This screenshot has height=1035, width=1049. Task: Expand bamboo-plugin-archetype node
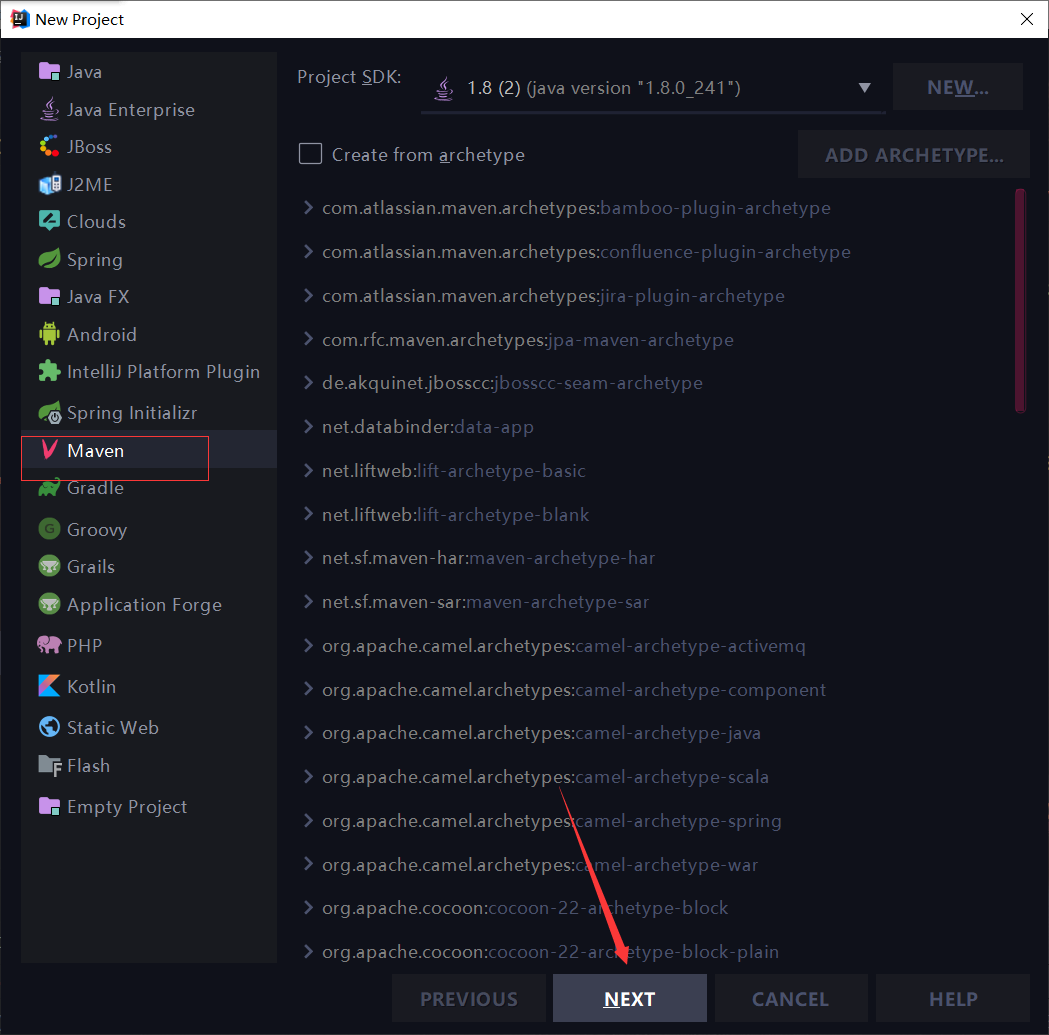[308, 207]
